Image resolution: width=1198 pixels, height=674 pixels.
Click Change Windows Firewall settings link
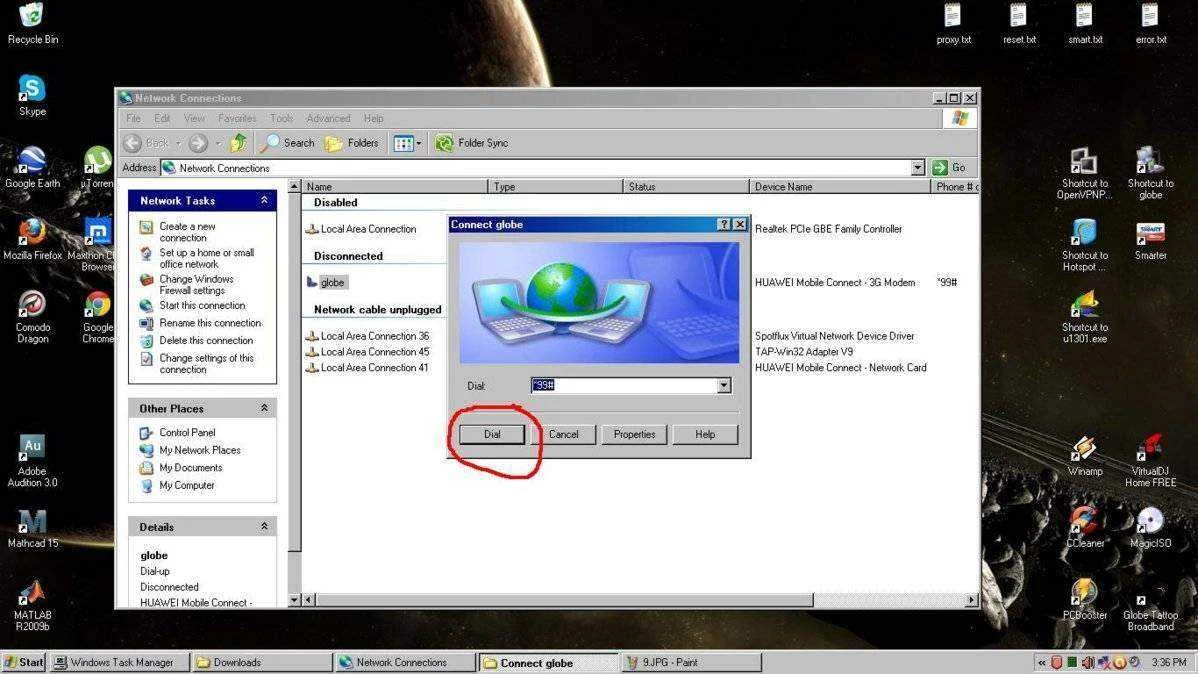pyautogui.click(x=196, y=284)
